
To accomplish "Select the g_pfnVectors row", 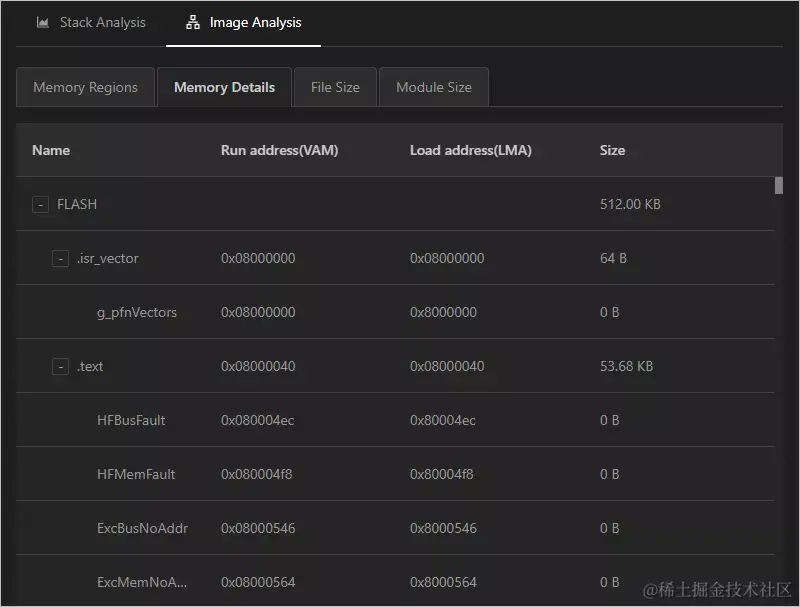I will coord(395,312).
